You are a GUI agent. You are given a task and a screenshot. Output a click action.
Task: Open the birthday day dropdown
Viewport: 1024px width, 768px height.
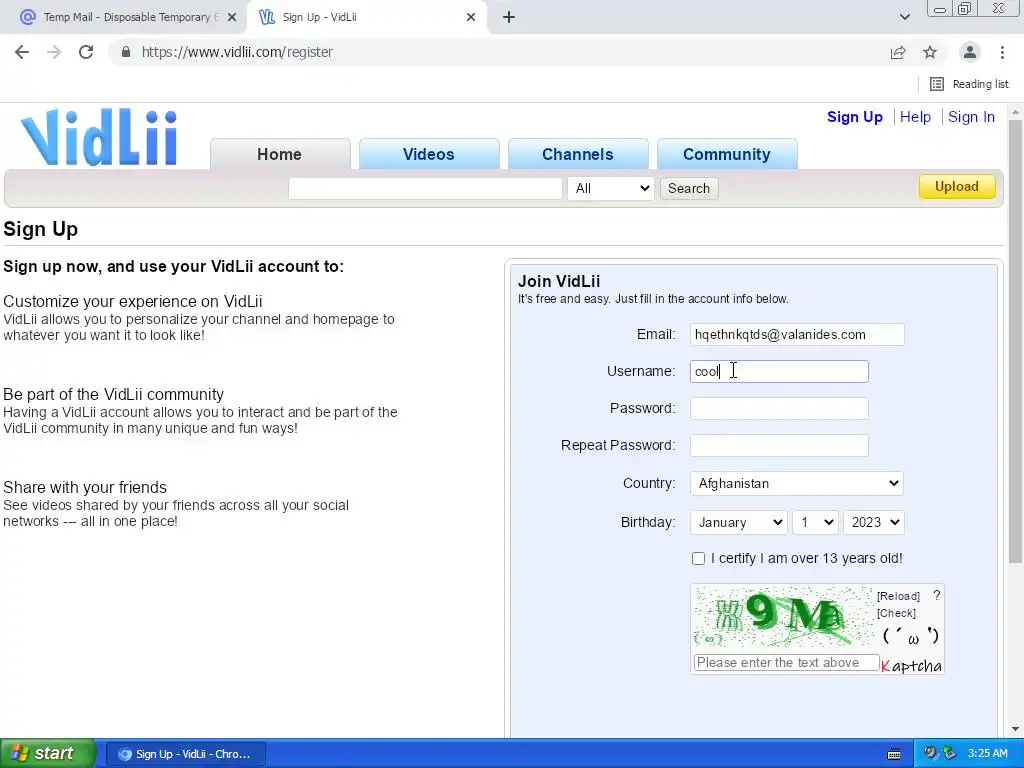click(815, 522)
